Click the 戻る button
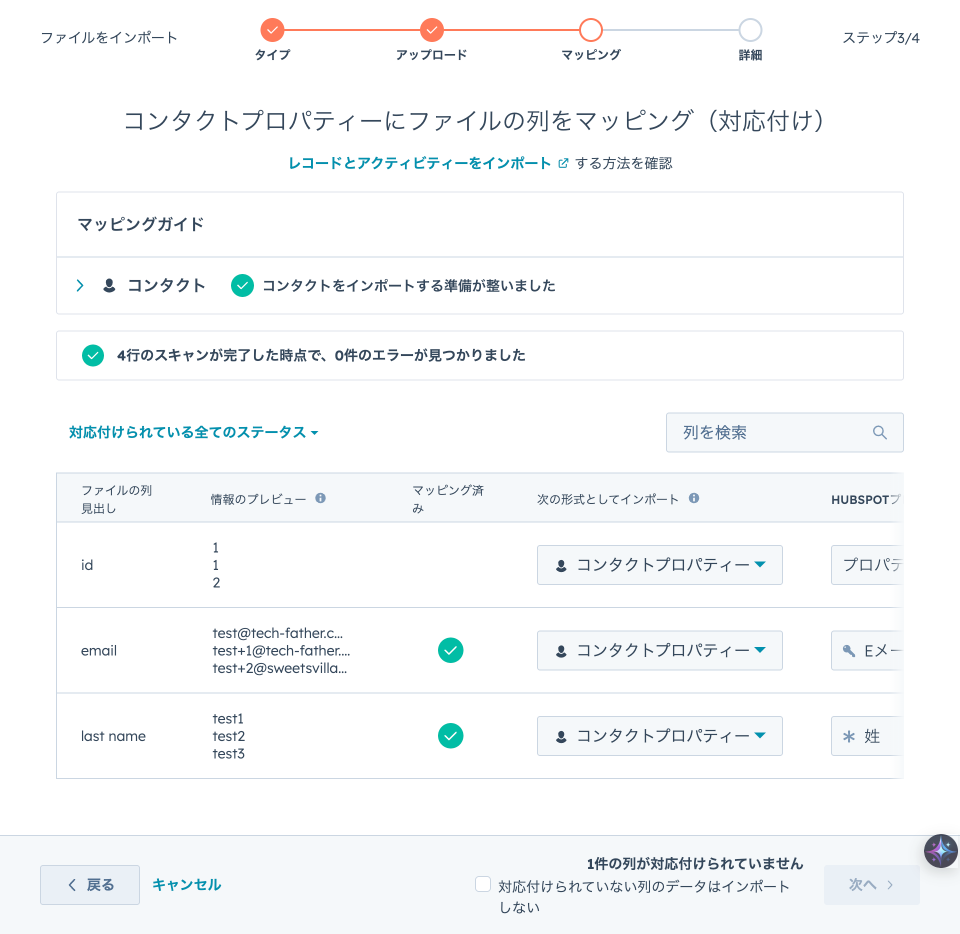This screenshot has width=960, height=934. (90, 885)
